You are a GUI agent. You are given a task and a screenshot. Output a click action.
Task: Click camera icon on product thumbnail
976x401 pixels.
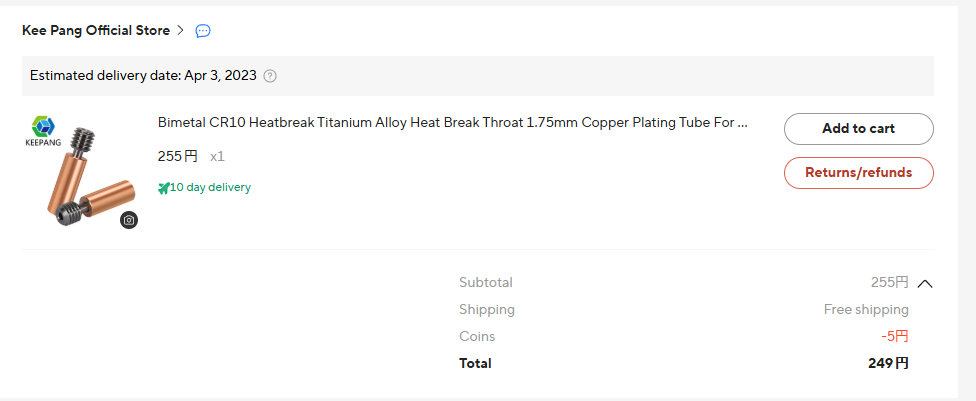pyautogui.click(x=129, y=220)
